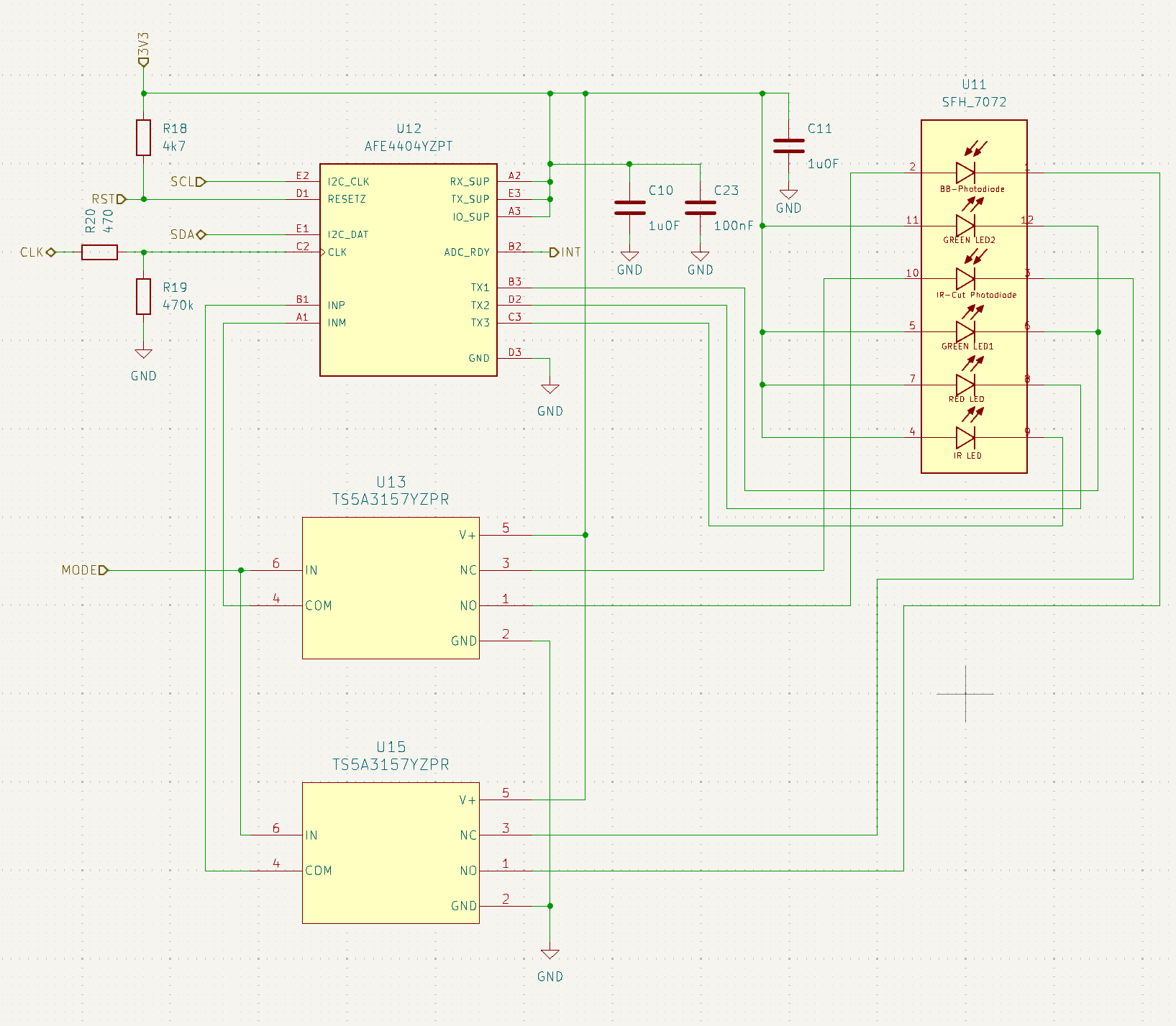Click the U15 TS5A3157YZPR component body
Viewport: 1176px width, 1026px height.
[391, 853]
